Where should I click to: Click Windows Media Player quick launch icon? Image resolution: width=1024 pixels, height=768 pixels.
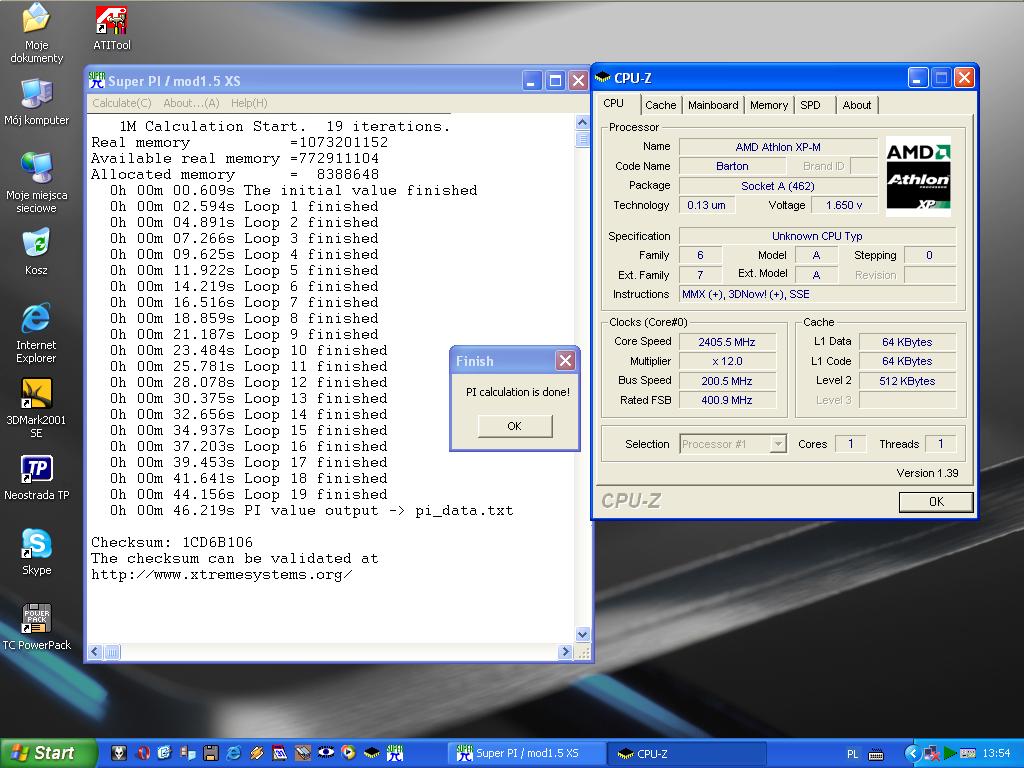tap(349, 753)
